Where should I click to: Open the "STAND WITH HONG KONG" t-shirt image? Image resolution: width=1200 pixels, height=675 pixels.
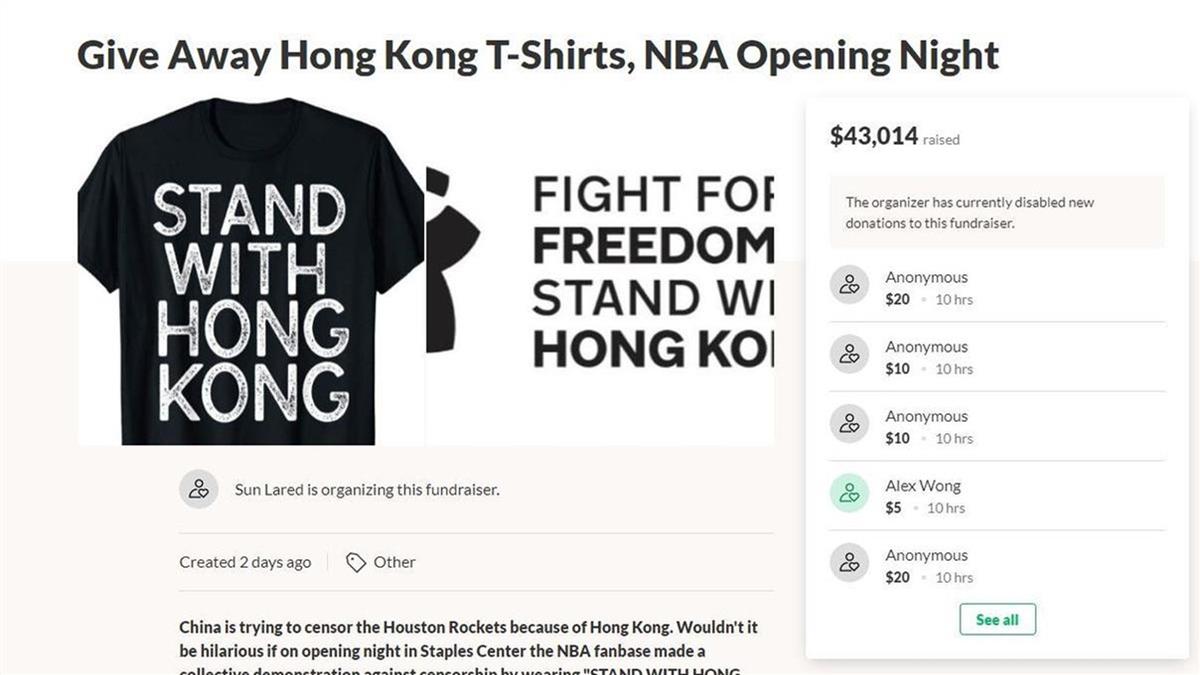(x=250, y=272)
